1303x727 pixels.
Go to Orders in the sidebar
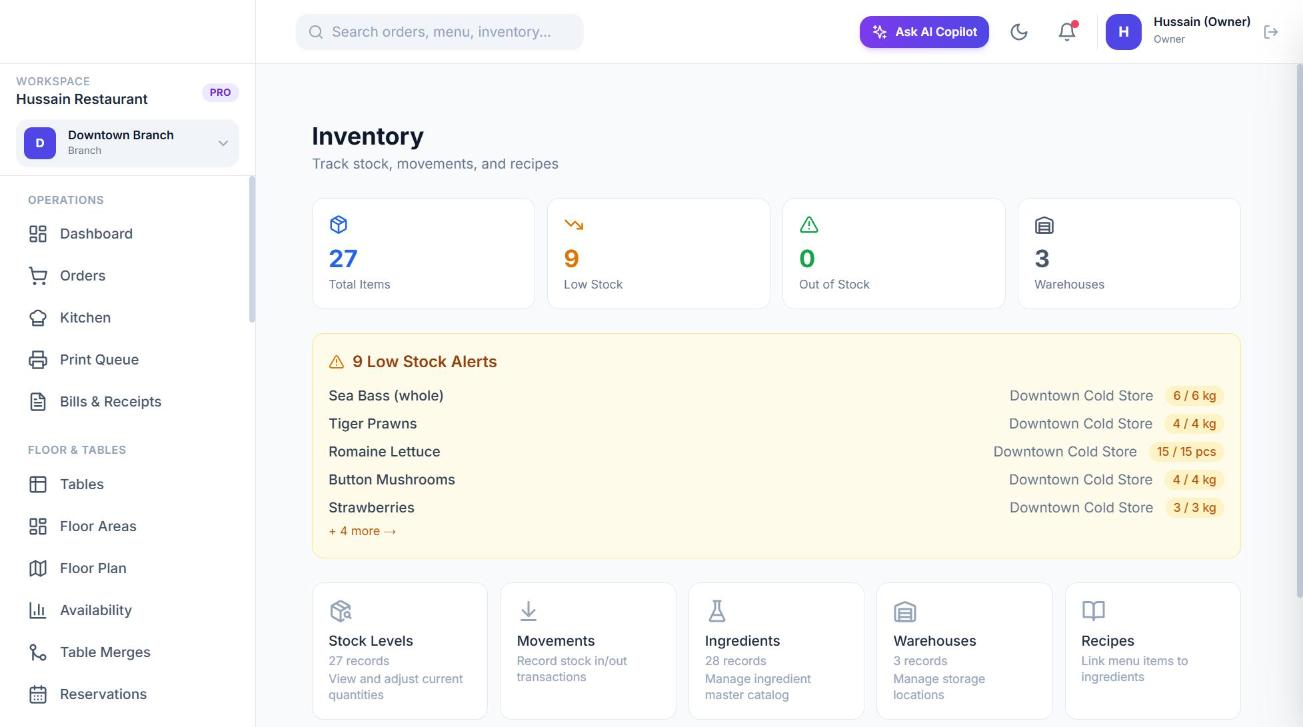(x=128, y=276)
